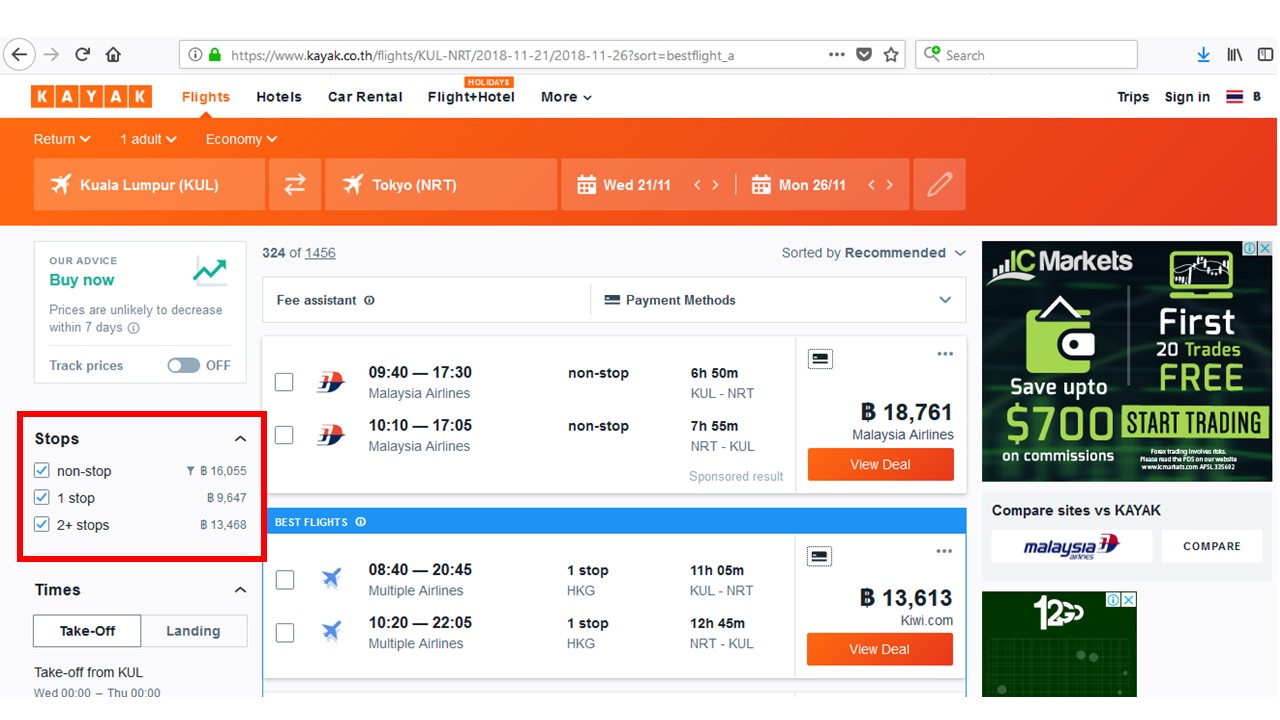This screenshot has width=1280, height=720.
Task: Collapse the Times filter section
Action: coord(240,590)
